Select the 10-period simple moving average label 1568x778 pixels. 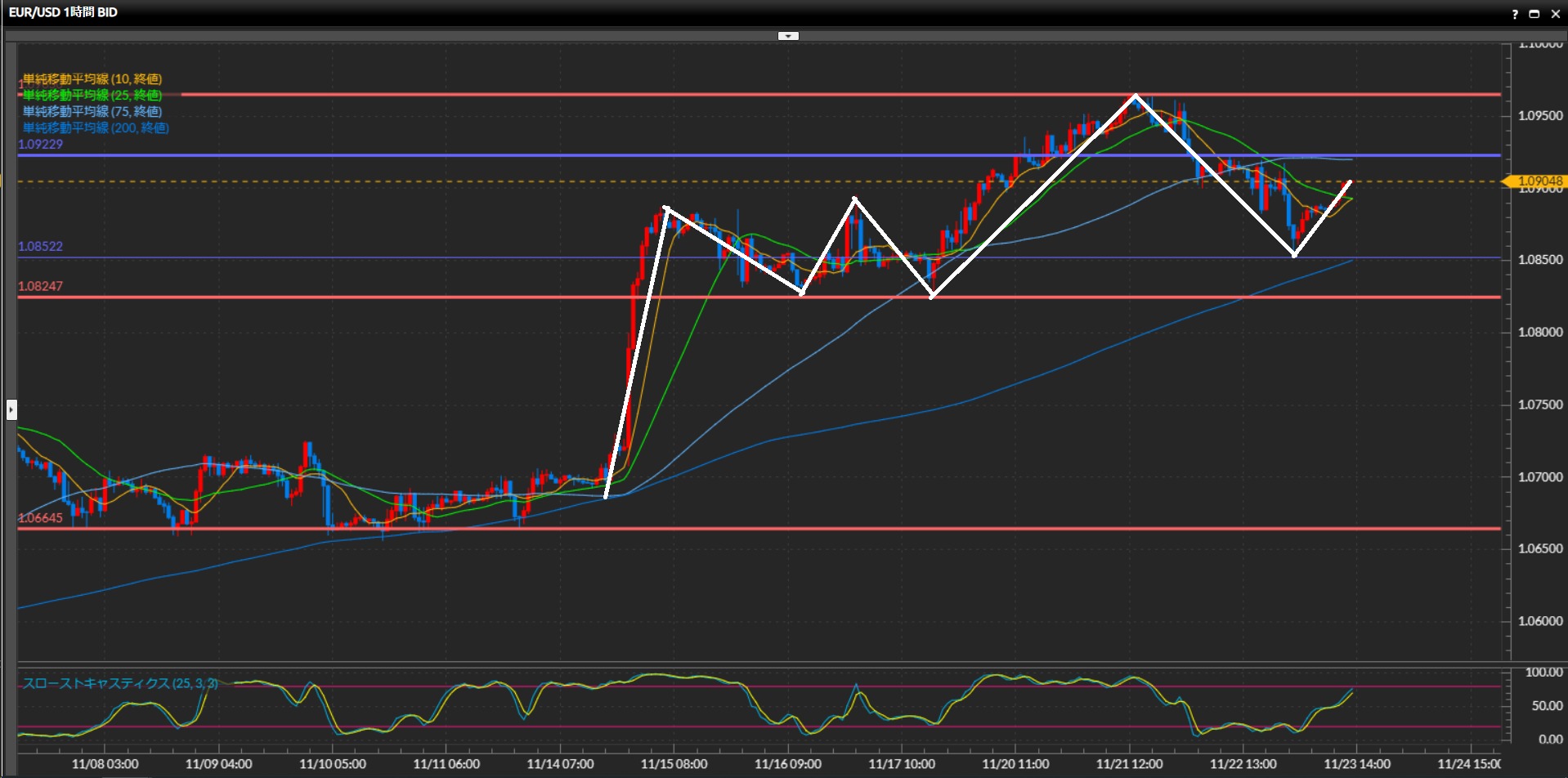click(x=92, y=79)
